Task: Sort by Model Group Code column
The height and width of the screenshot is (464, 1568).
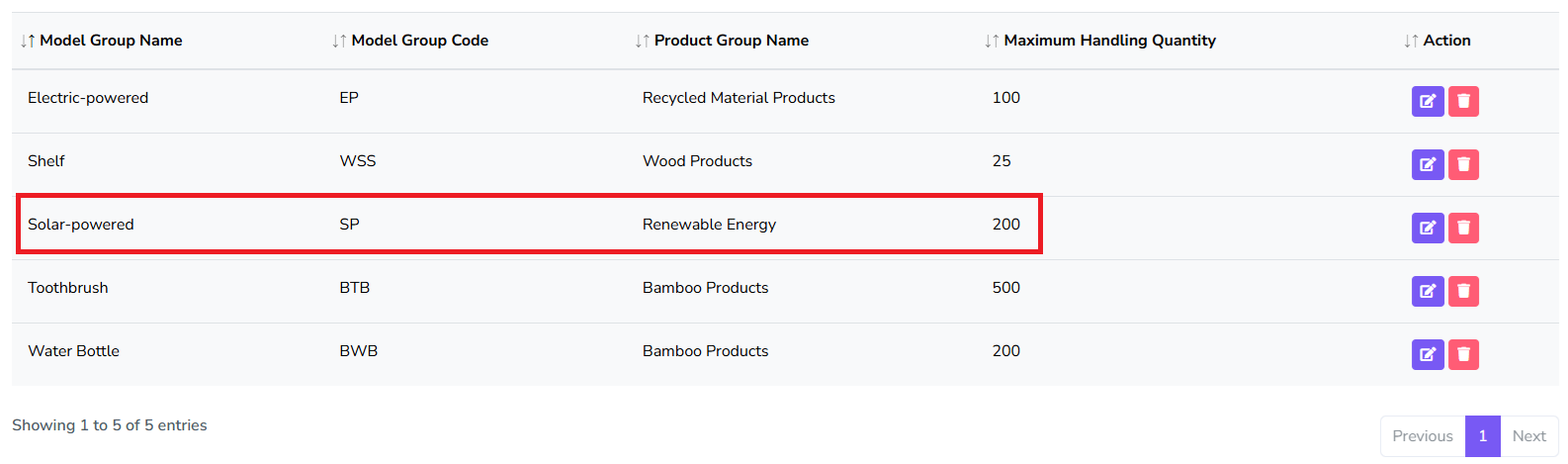Action: click(419, 41)
